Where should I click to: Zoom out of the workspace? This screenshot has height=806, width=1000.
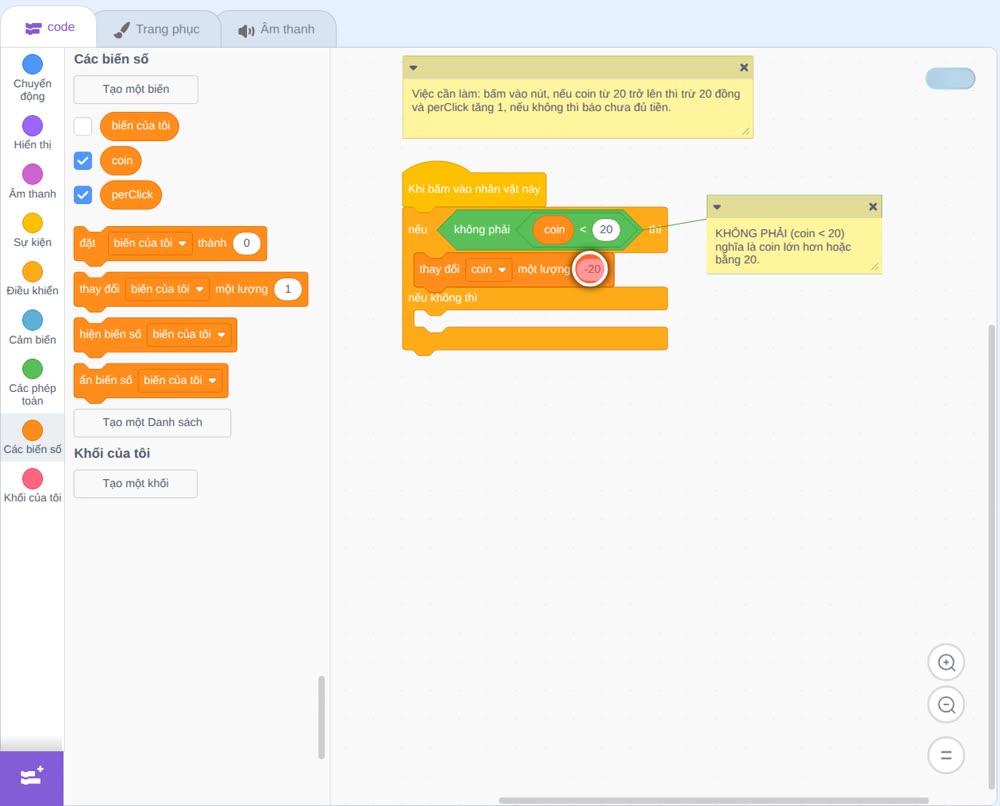coord(946,705)
